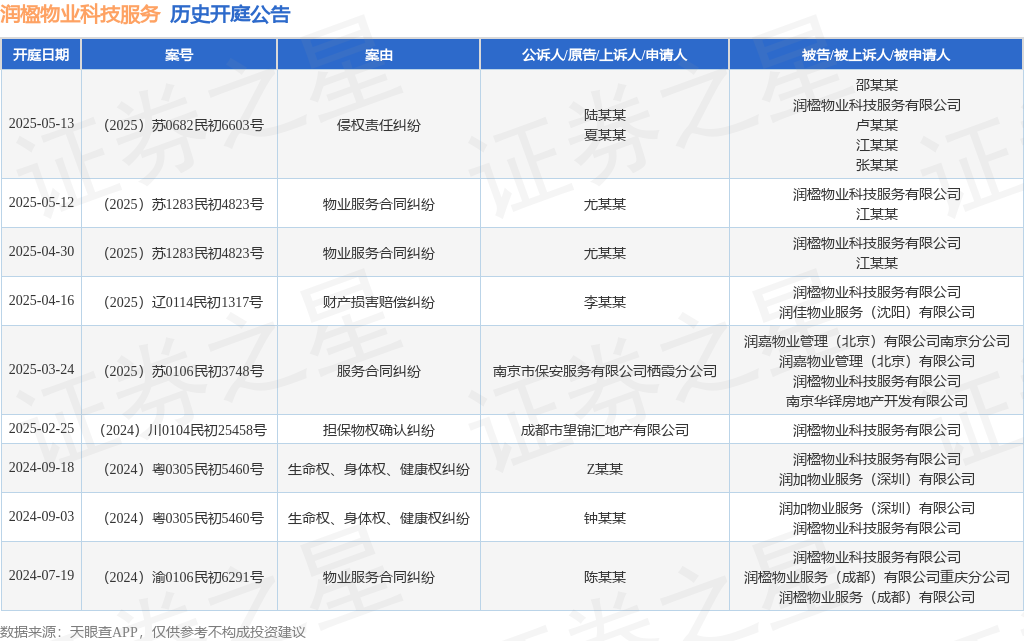
Task: Click the 服务合同纠纷 cause cell
Action: pos(379,371)
